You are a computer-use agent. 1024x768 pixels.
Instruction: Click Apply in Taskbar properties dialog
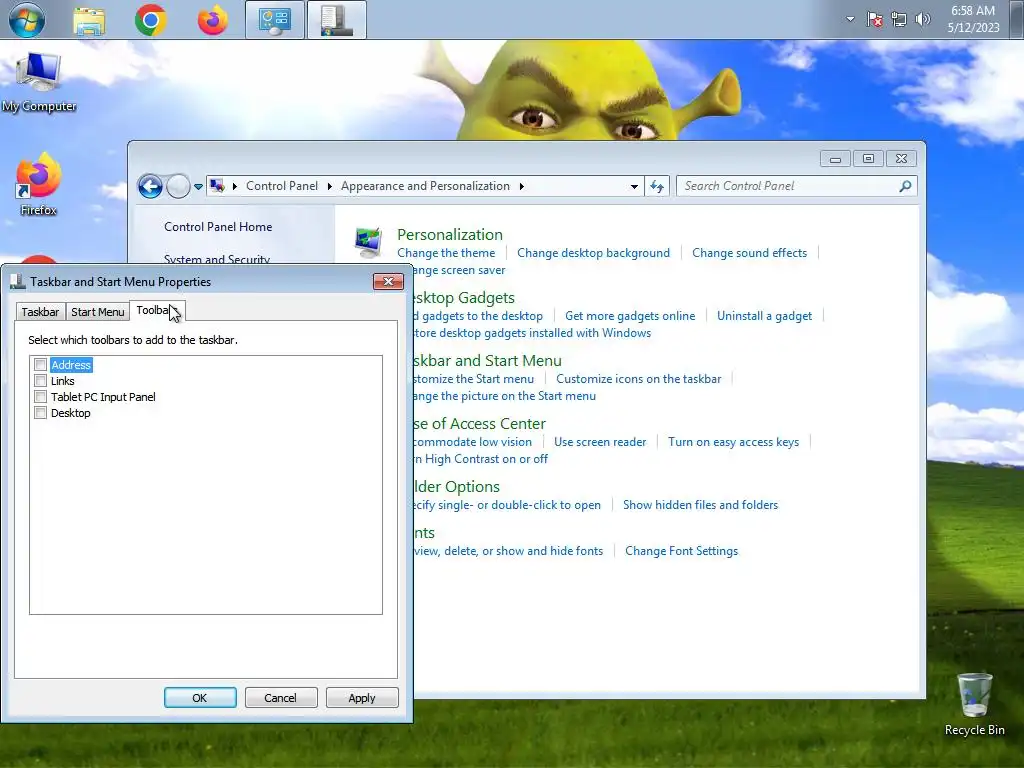coord(362,697)
